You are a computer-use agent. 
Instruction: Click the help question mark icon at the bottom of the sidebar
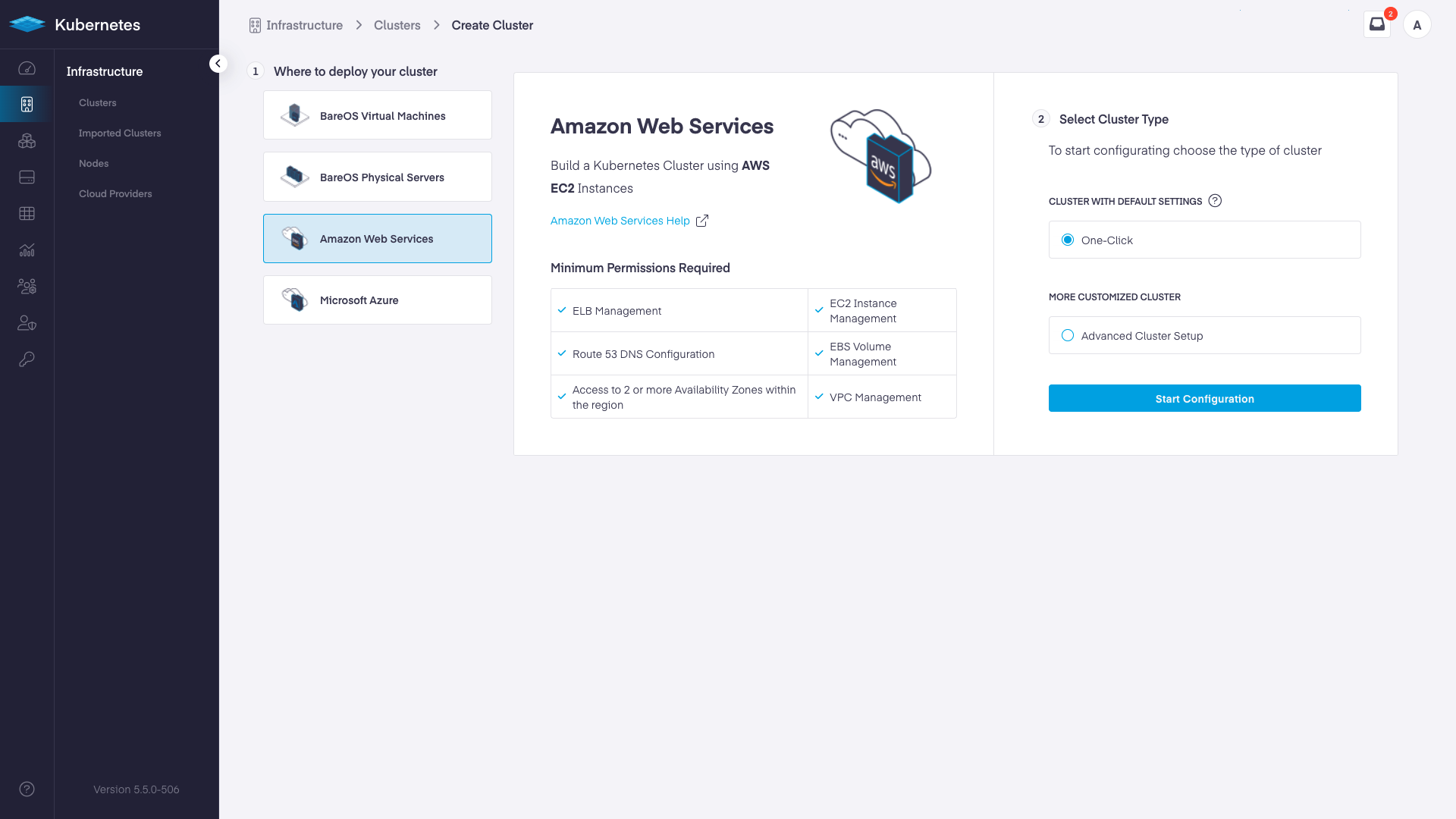(x=27, y=789)
